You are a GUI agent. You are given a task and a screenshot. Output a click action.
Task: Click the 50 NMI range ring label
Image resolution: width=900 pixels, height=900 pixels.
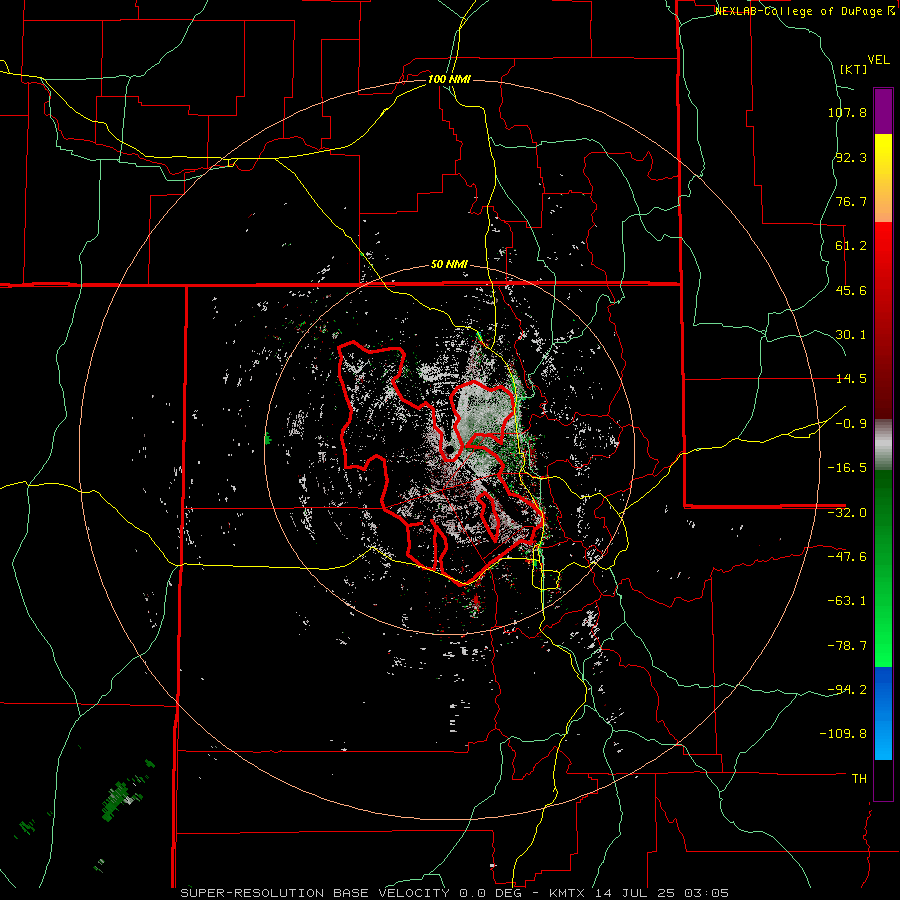pyautogui.click(x=449, y=265)
